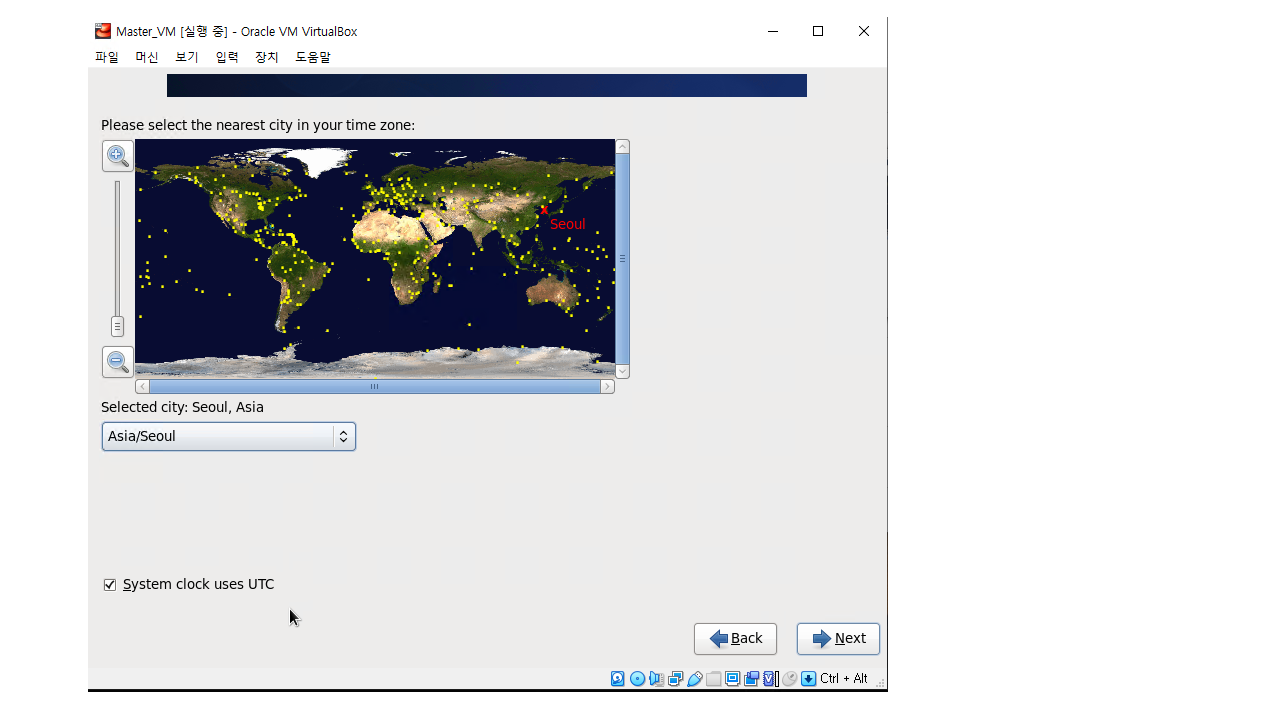Open the 장치 menu
1280x720 pixels.
point(267,57)
